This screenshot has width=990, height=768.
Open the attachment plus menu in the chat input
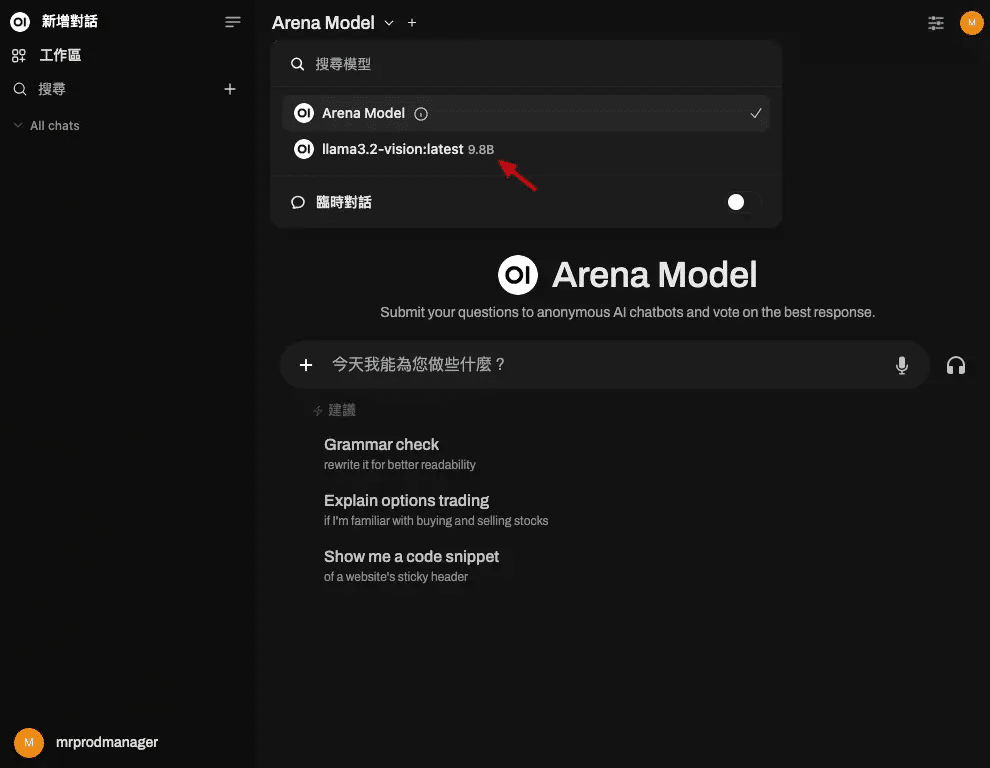[306, 365]
